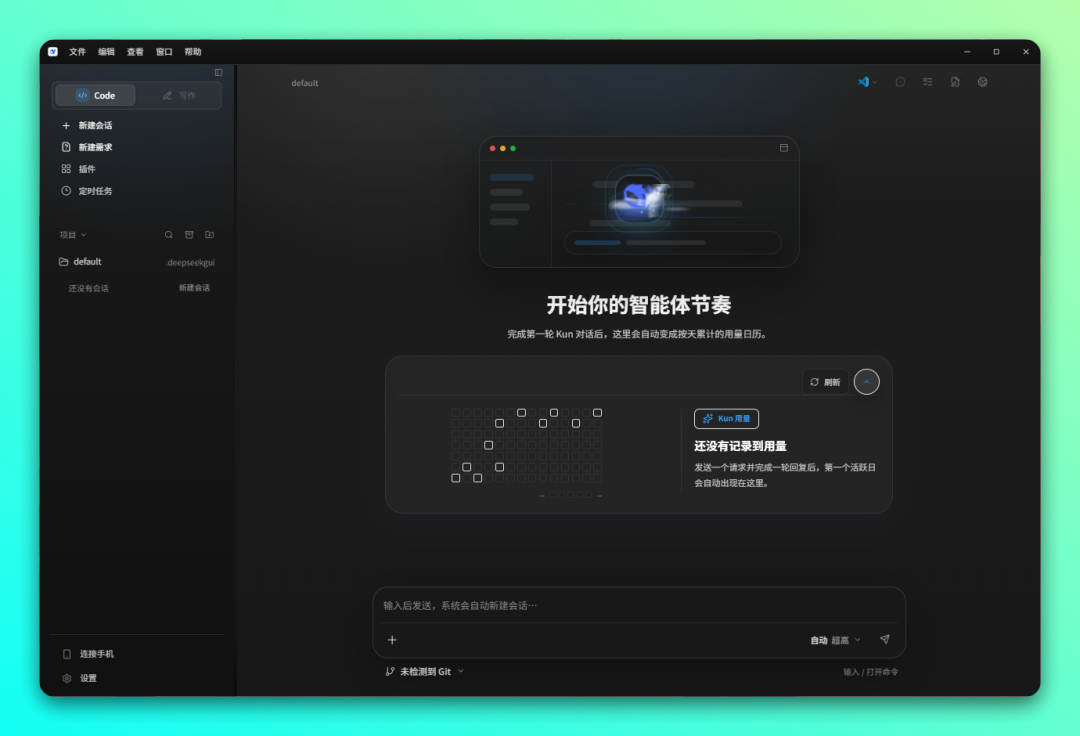Open the 编辑 menu
The image size is (1080, 736).
click(106, 52)
